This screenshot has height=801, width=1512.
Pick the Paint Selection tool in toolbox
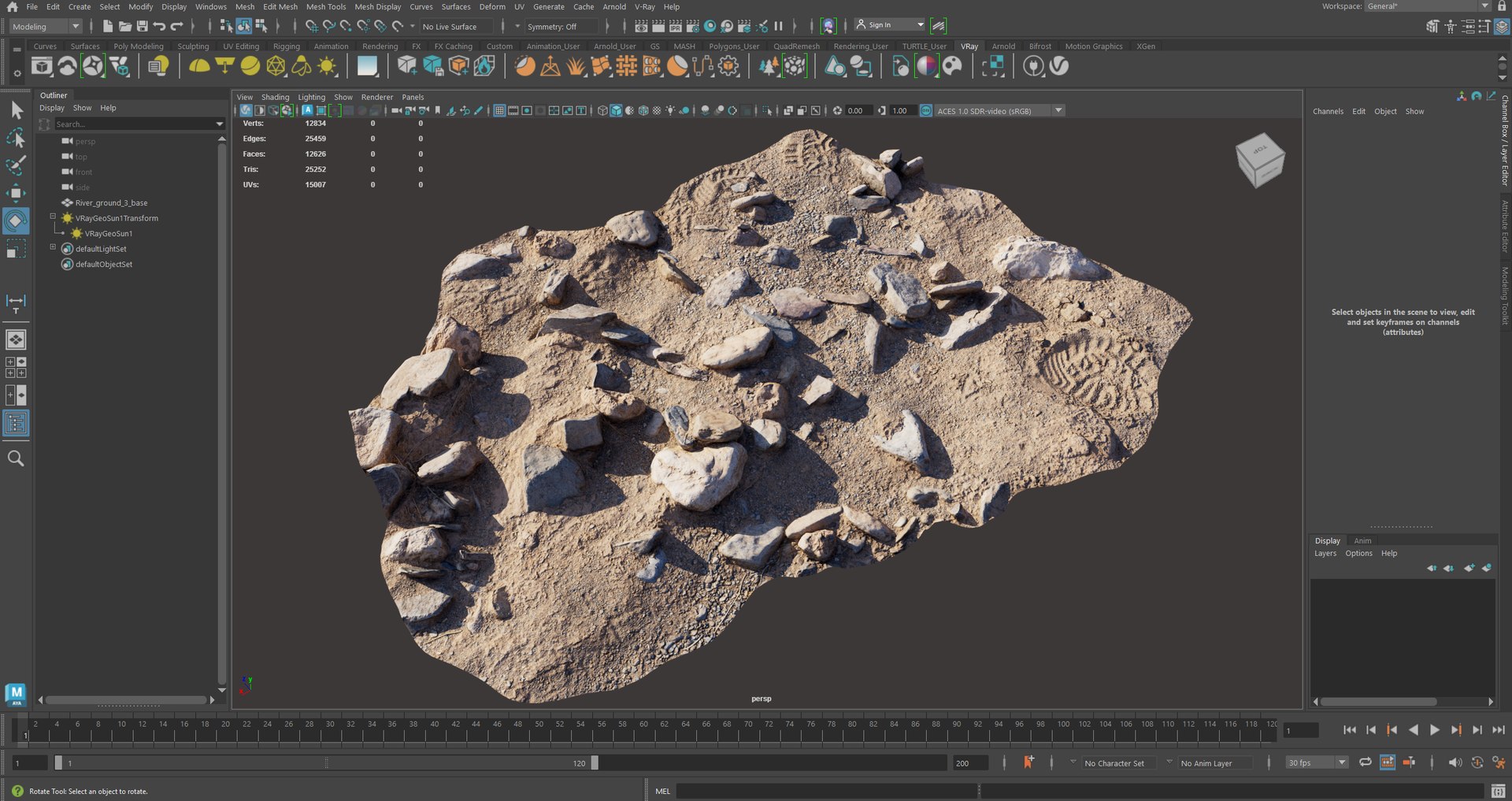coord(16,165)
